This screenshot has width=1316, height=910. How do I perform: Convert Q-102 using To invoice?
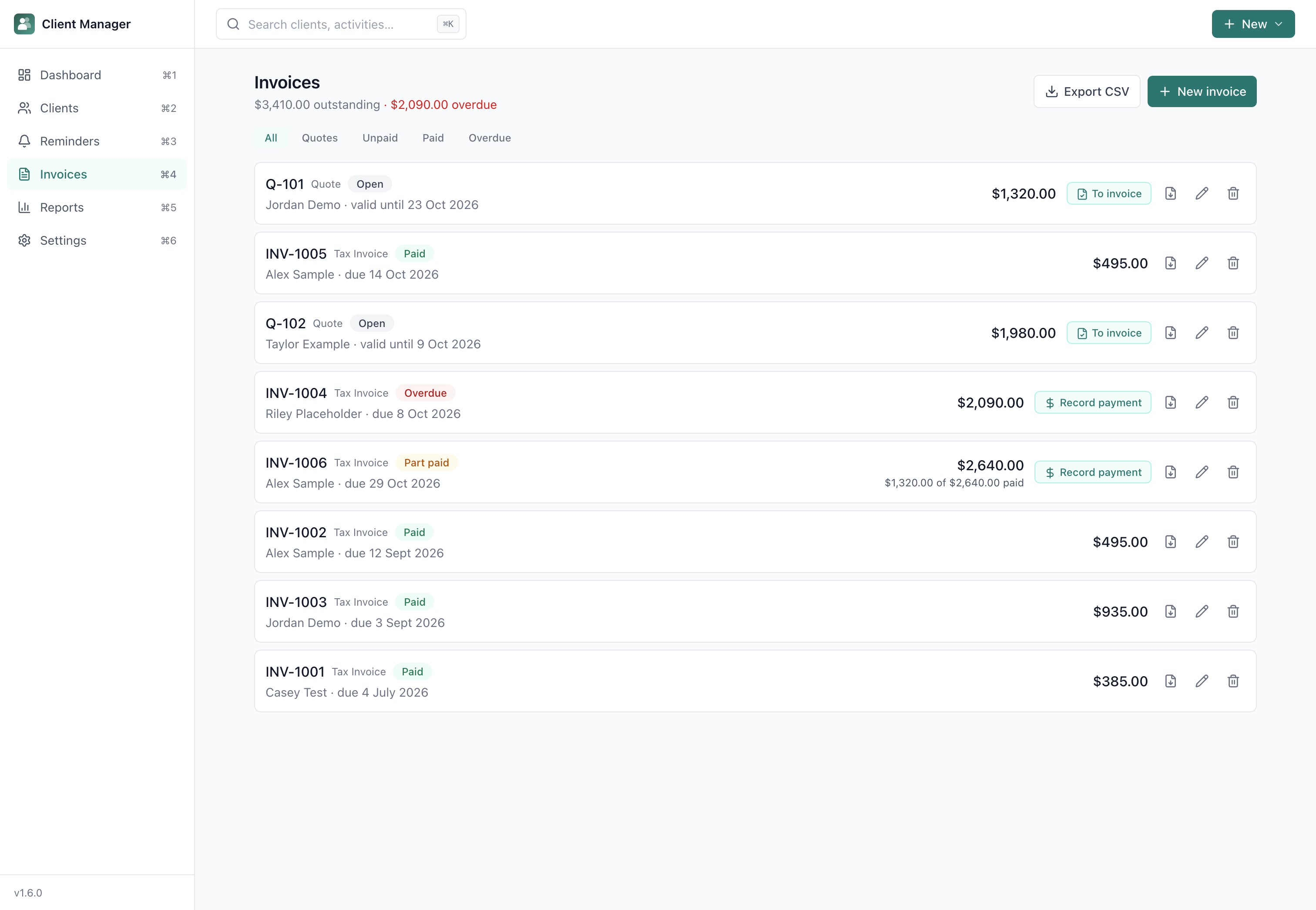[x=1108, y=332]
